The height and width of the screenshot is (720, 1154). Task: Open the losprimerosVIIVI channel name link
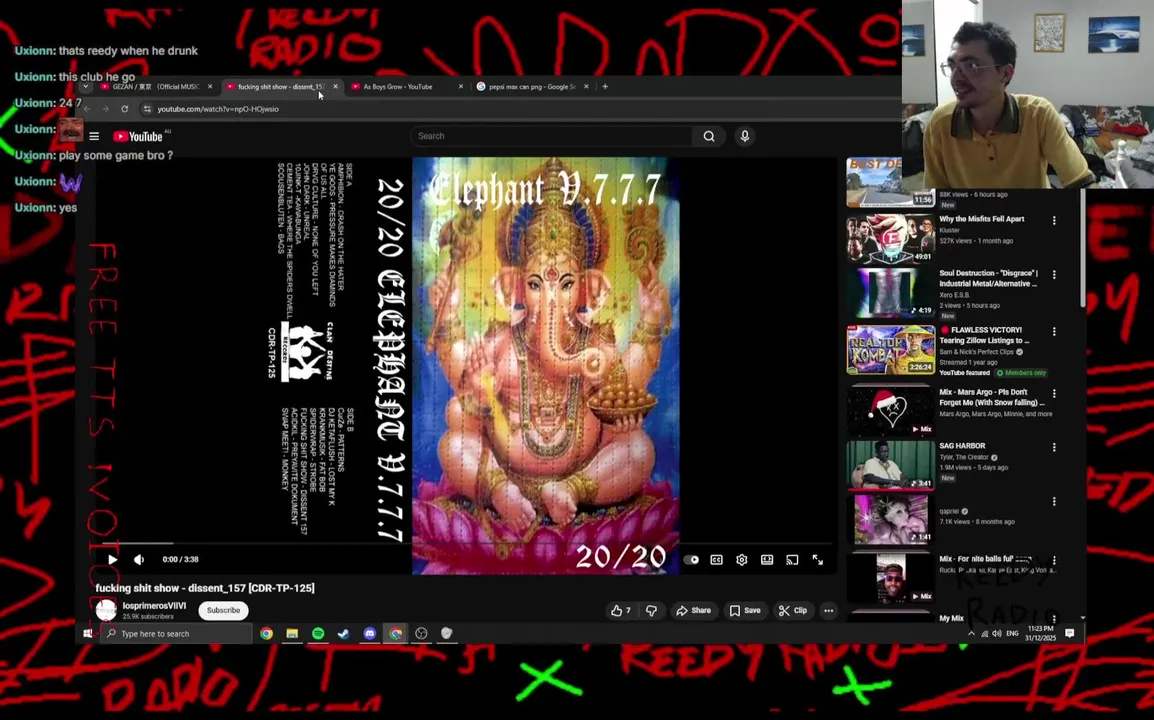(x=154, y=606)
